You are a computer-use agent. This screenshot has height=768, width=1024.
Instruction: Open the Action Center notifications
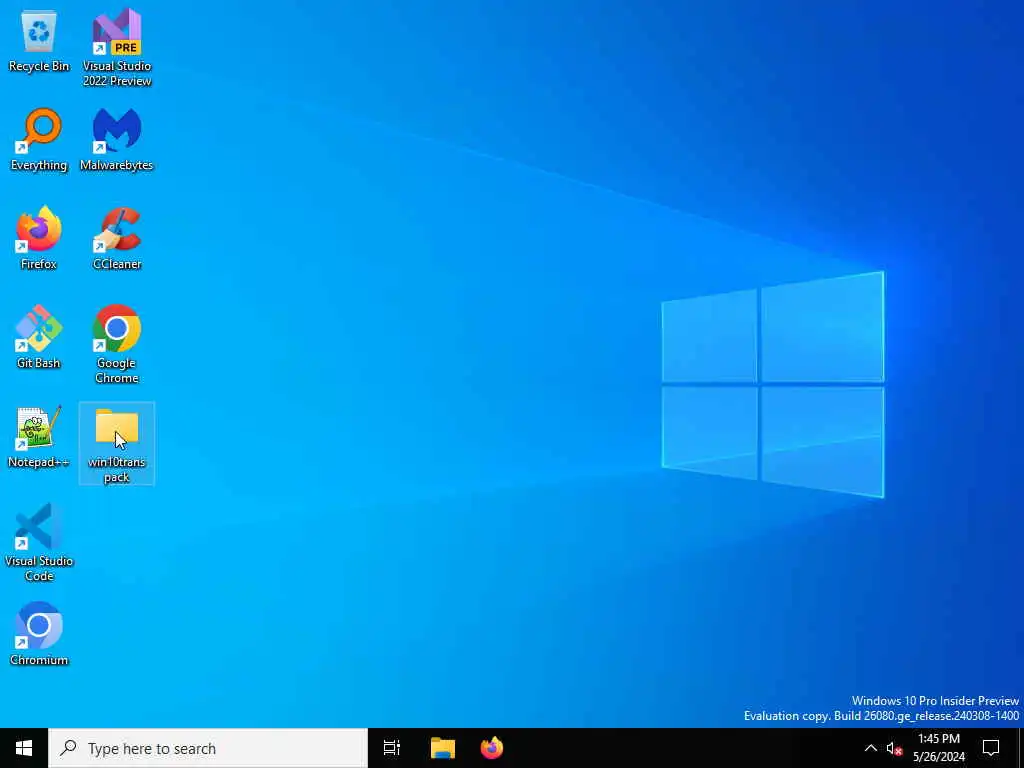991,748
